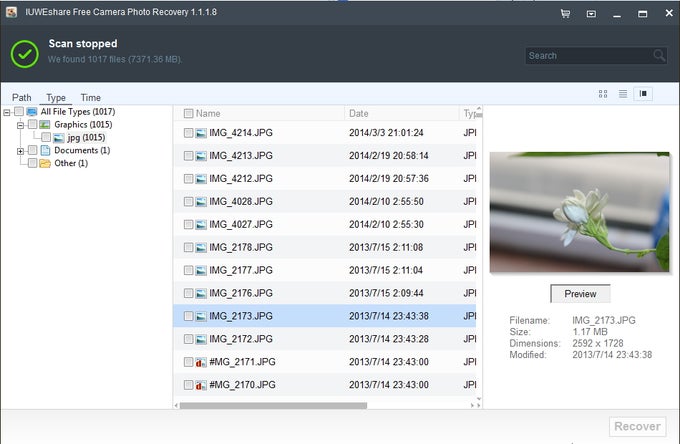Click the image icon of IMG_2177.JPG
Viewport: 680px width, 444px height.
coord(201,271)
